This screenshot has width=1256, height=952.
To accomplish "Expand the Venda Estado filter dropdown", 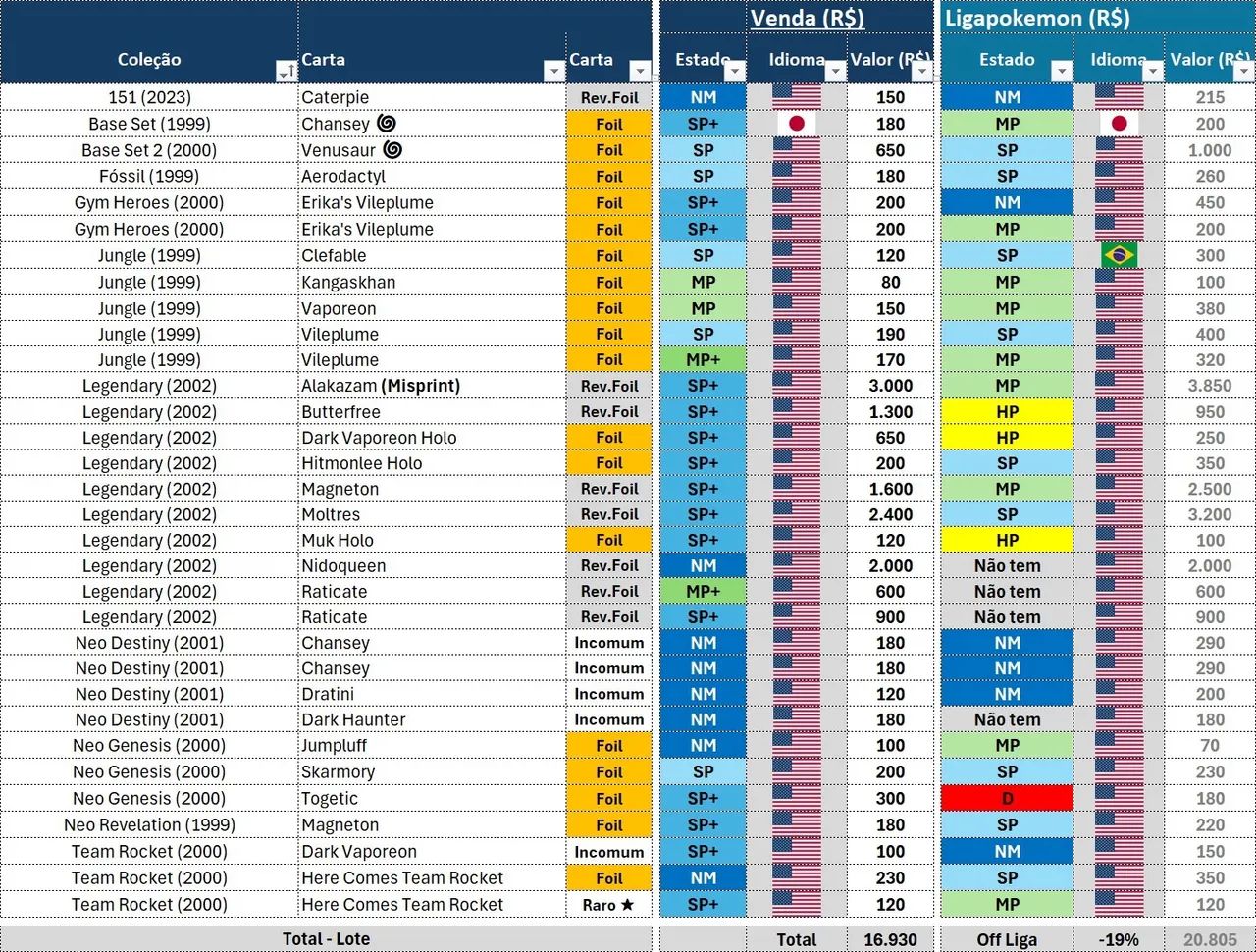I will pyautogui.click(x=735, y=71).
